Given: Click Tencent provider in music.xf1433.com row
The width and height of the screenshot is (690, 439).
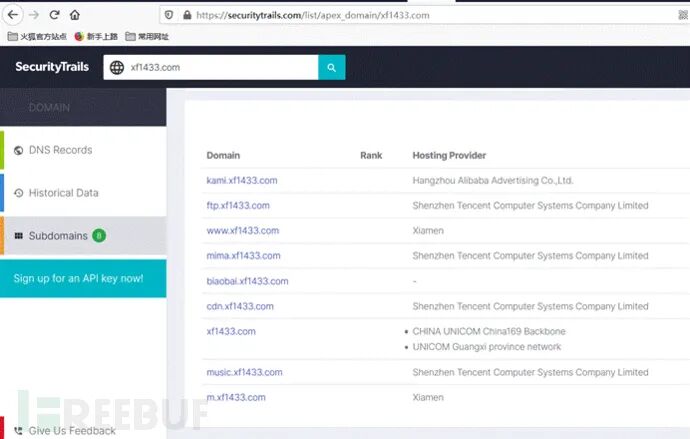Looking at the screenshot, I should click(x=530, y=372).
